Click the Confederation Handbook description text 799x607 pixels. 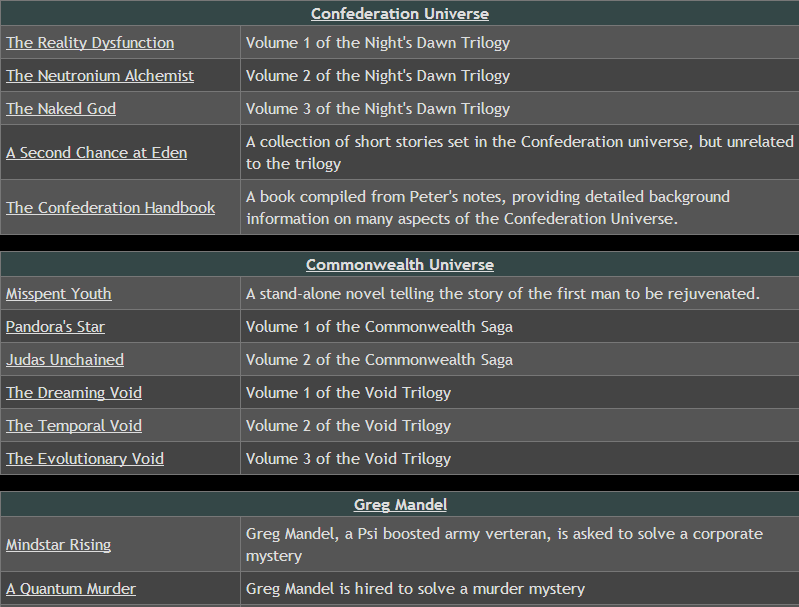click(x=488, y=208)
